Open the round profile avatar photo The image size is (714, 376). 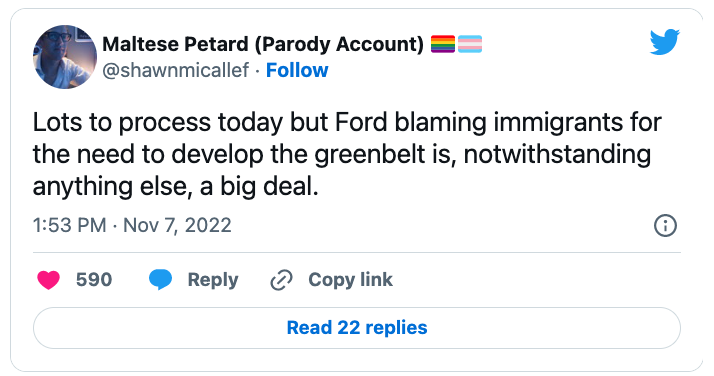tap(65, 57)
